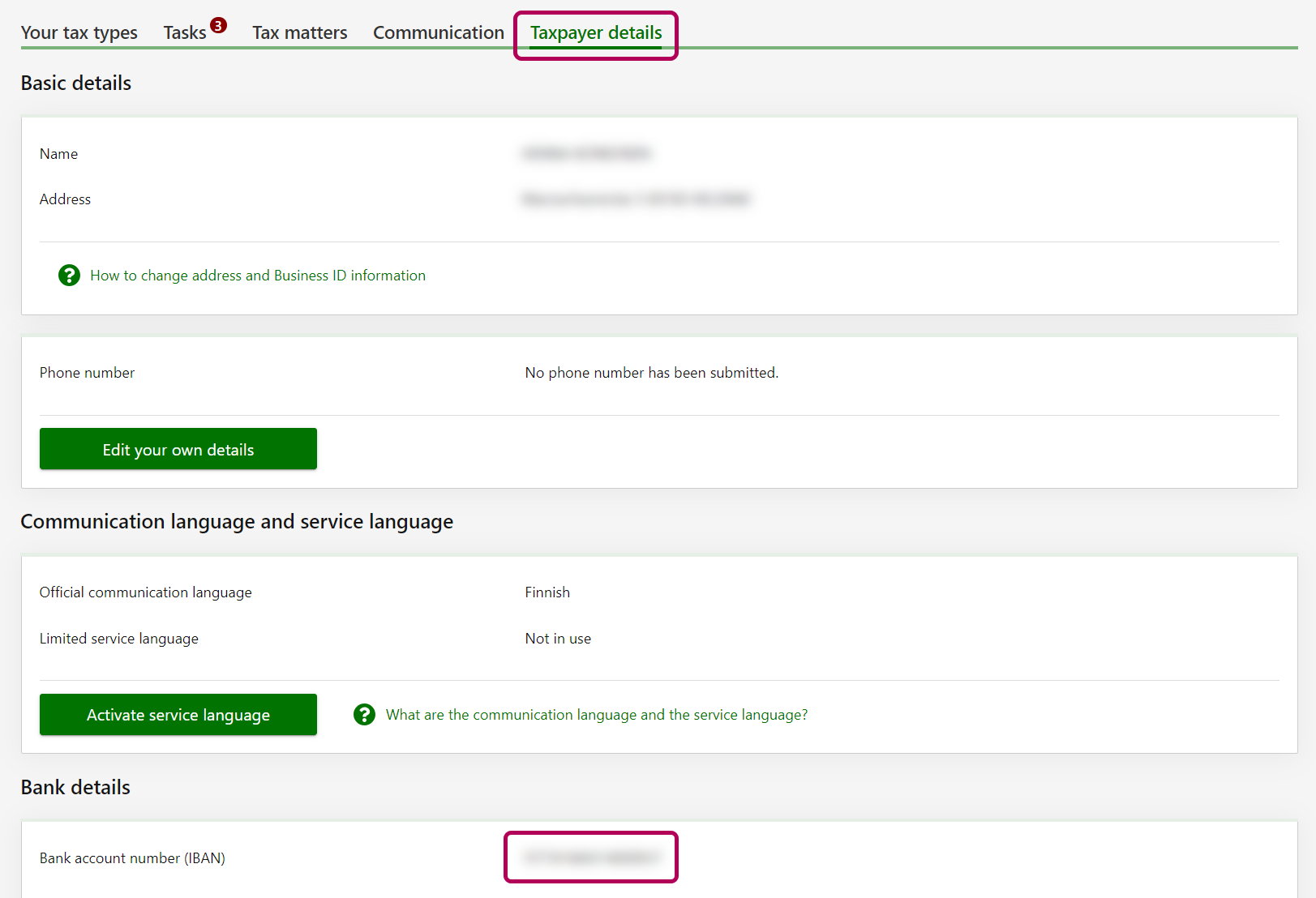
Task: Click the blurred bank account IBAN value
Action: [x=591, y=857]
